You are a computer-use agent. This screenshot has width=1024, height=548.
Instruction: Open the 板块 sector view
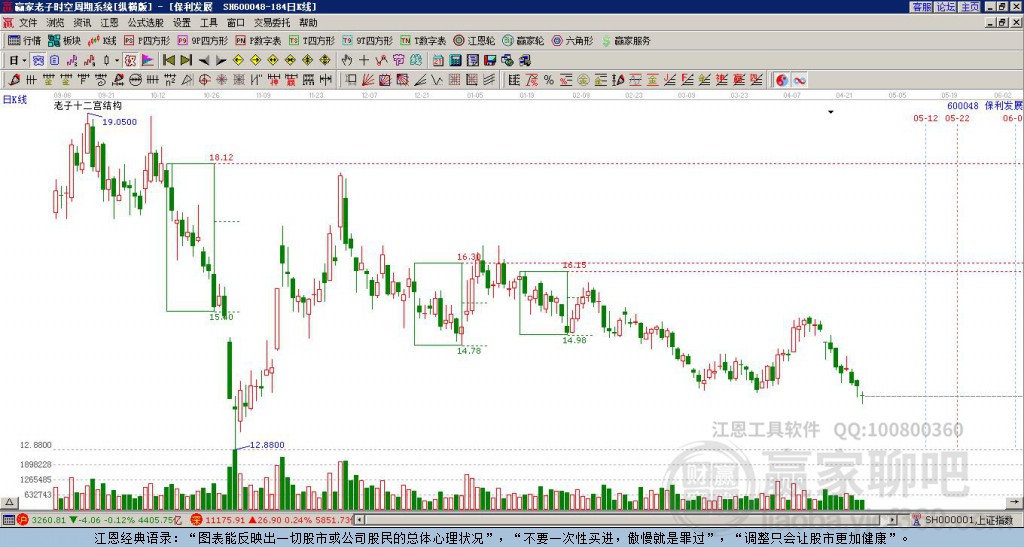[64, 40]
